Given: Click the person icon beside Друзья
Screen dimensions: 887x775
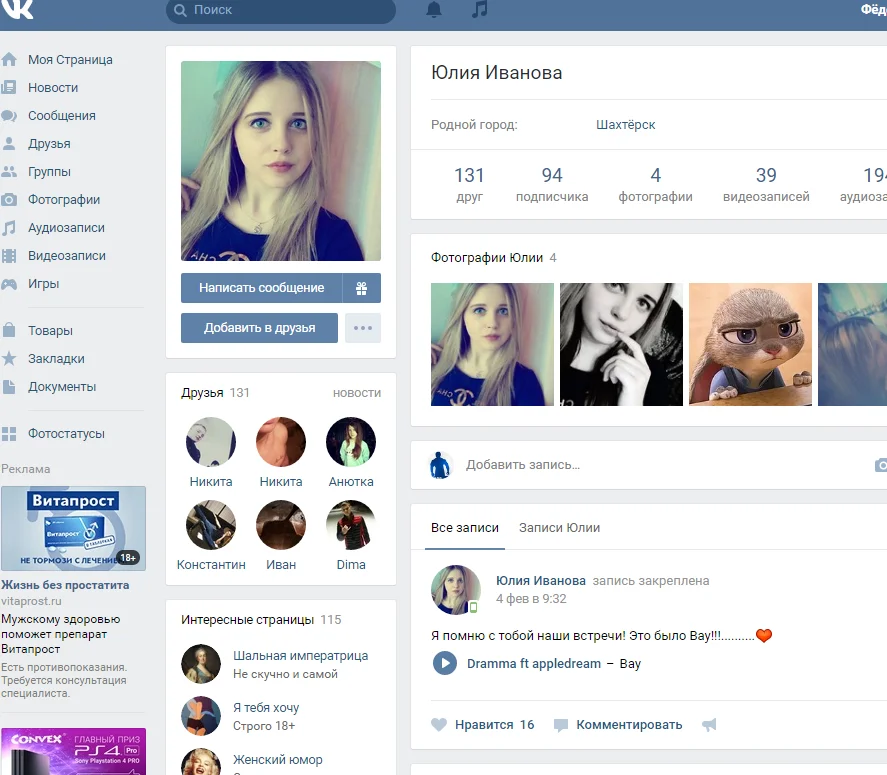Looking at the screenshot, I should (9, 144).
